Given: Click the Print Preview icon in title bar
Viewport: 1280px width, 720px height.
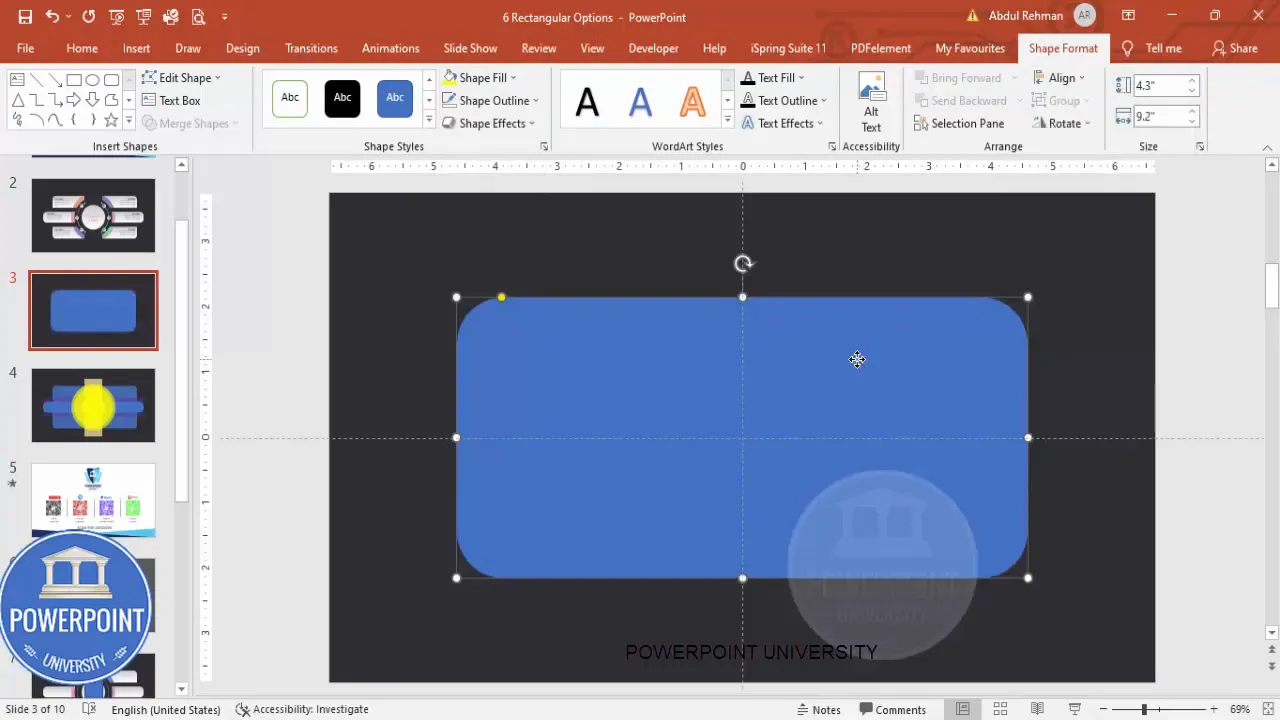Looking at the screenshot, I should coord(198,17).
